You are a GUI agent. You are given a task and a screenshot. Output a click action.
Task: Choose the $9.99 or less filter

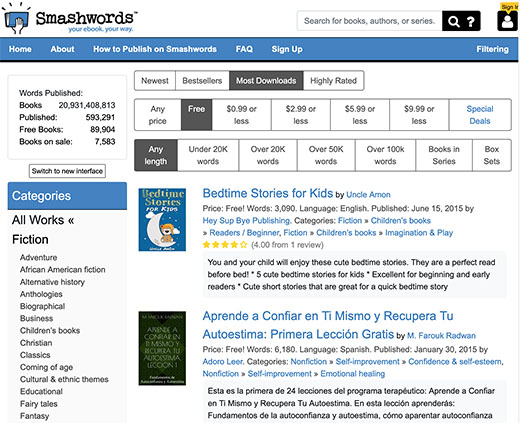tap(419, 115)
